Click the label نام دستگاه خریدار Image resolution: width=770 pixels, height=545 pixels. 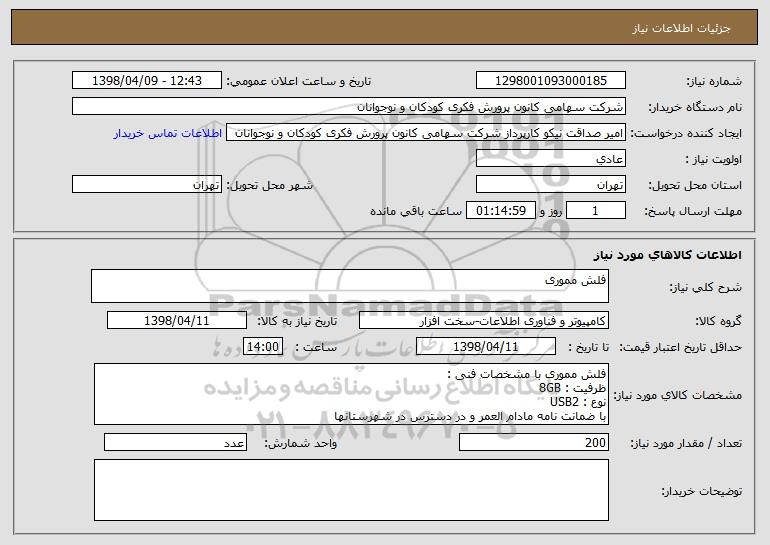[695, 107]
